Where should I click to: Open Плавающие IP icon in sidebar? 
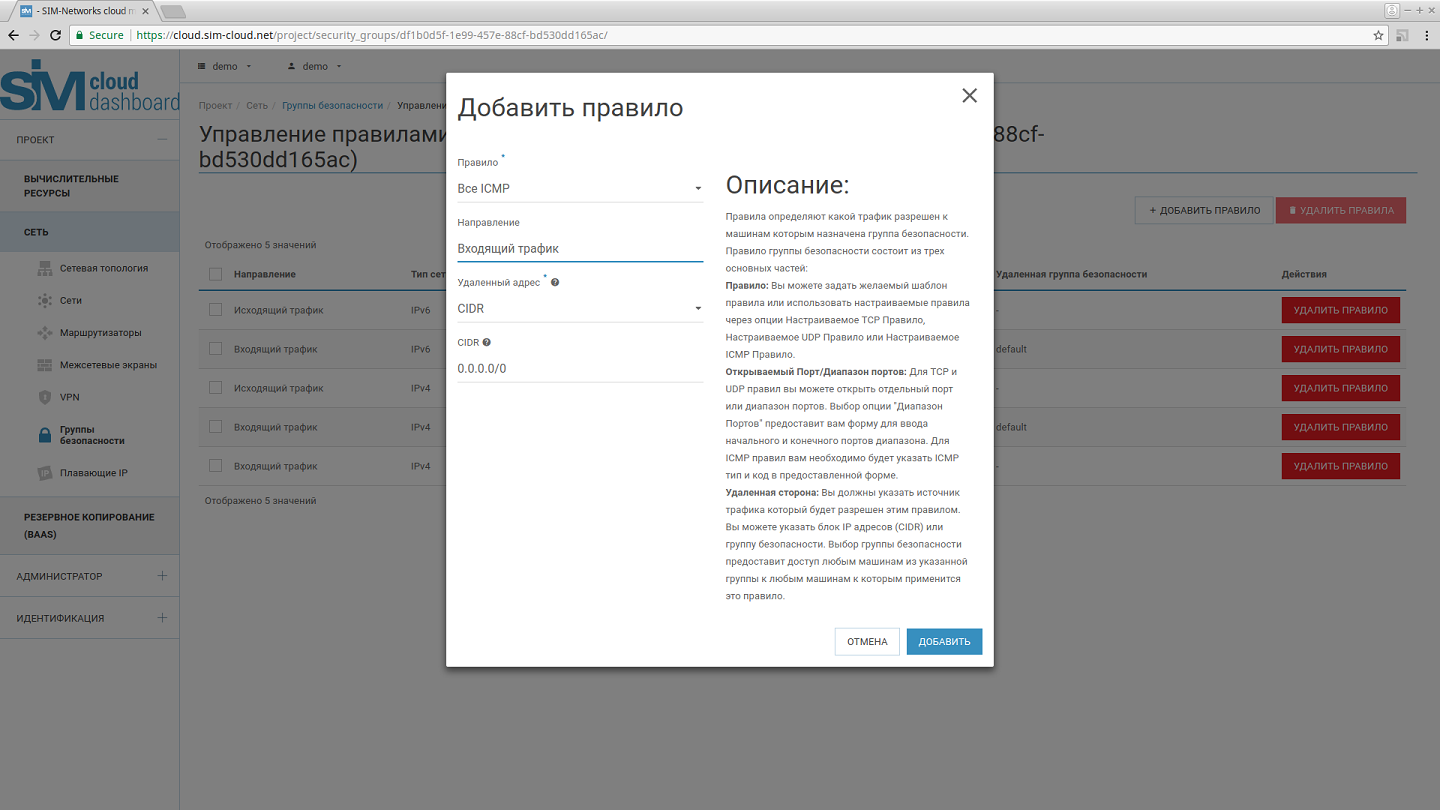tap(45, 473)
